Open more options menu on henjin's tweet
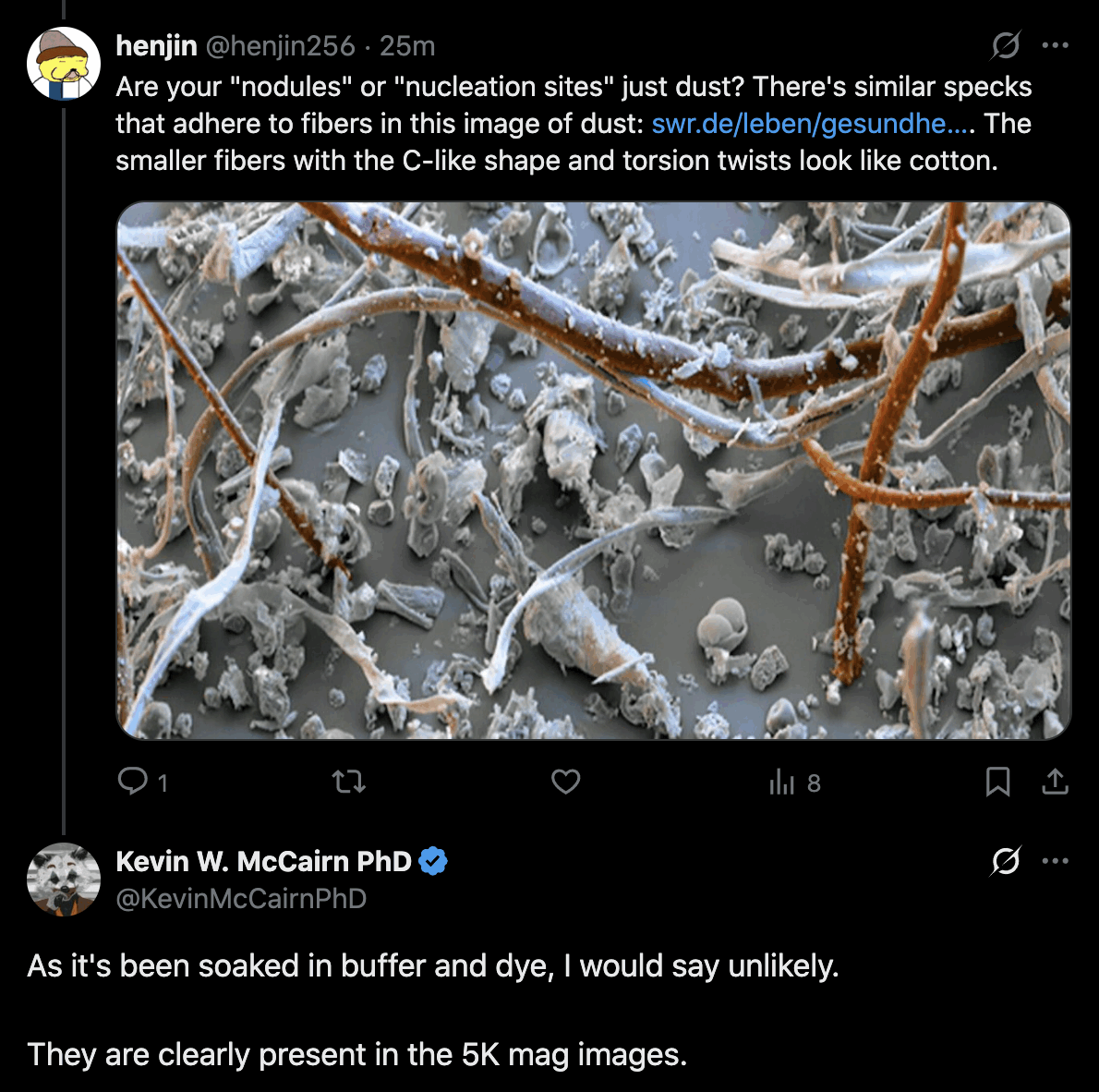1099x1092 pixels. 1055,45
